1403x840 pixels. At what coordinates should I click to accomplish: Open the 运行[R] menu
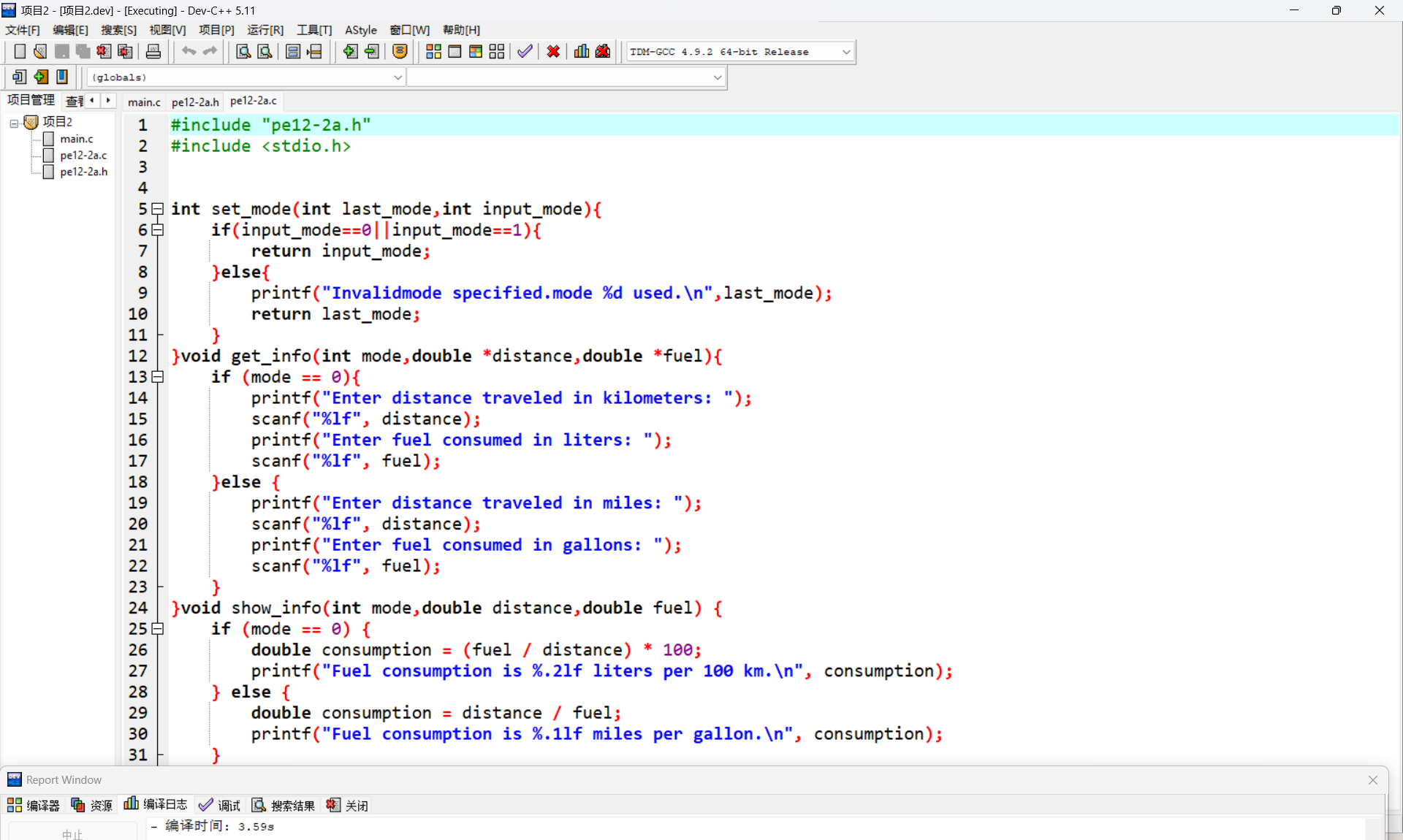click(265, 30)
